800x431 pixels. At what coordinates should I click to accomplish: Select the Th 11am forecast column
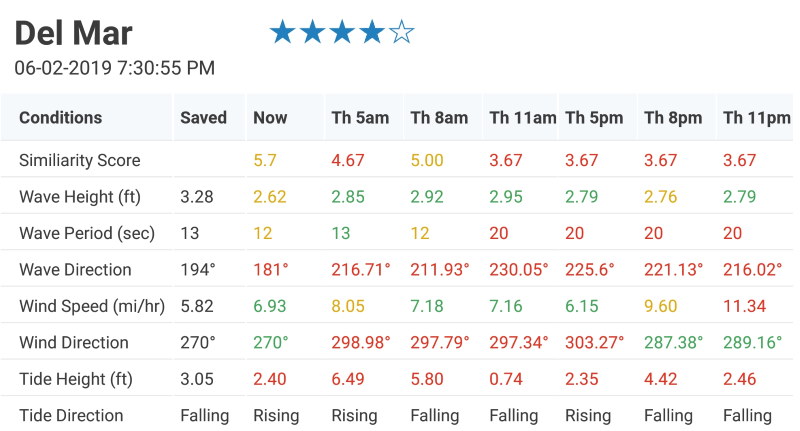coord(522,118)
